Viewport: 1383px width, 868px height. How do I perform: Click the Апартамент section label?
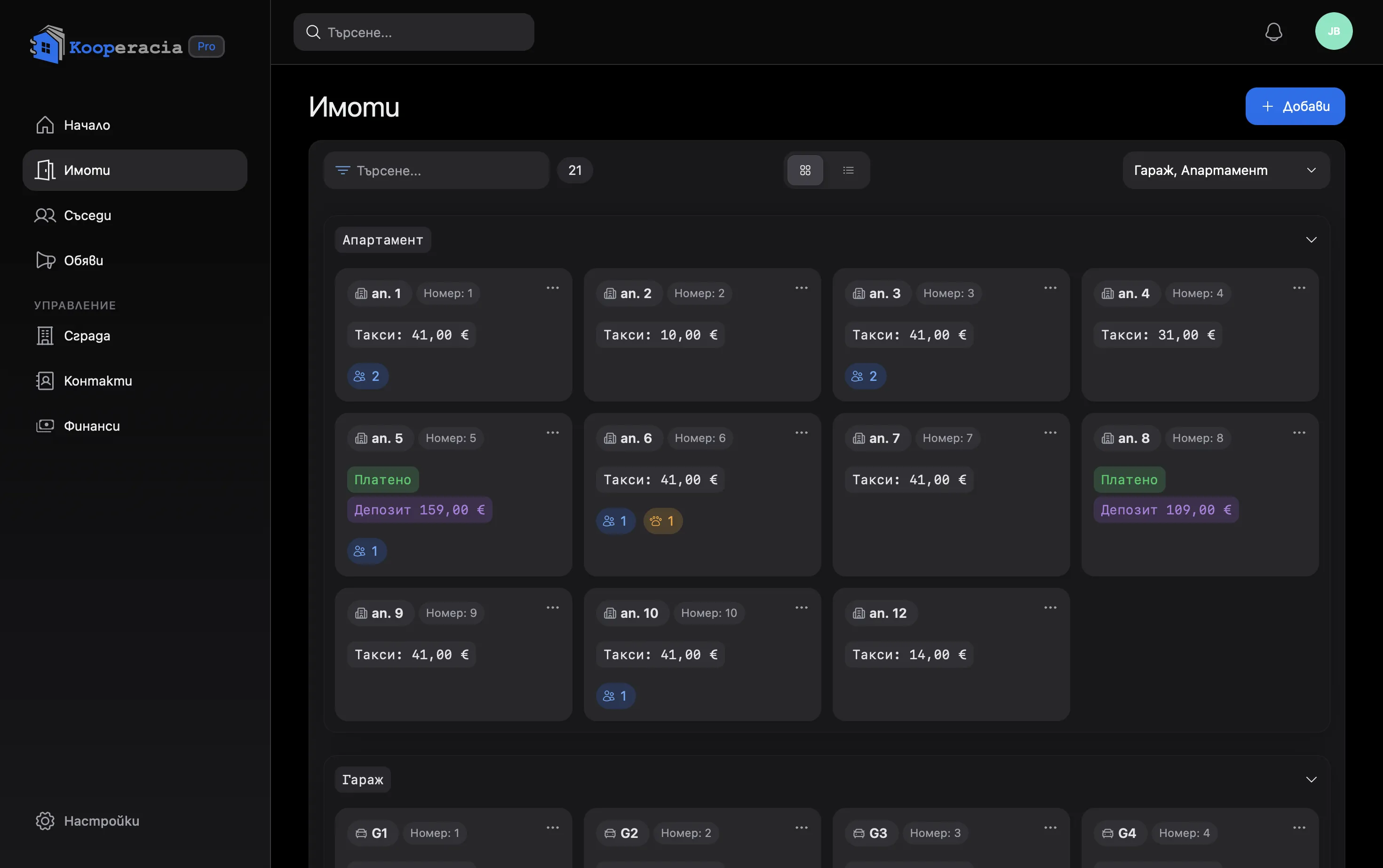(382, 239)
